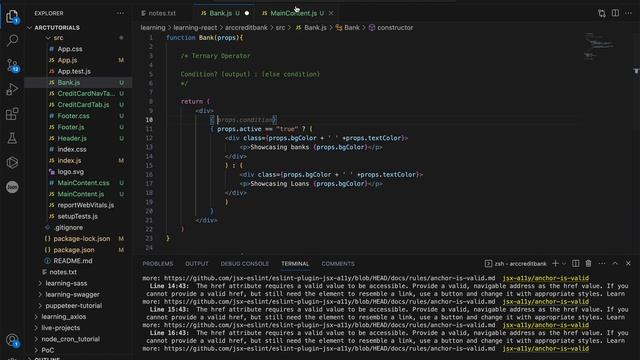Open reportWebVitals.js file
The height and width of the screenshot is (360, 640).
point(86,205)
